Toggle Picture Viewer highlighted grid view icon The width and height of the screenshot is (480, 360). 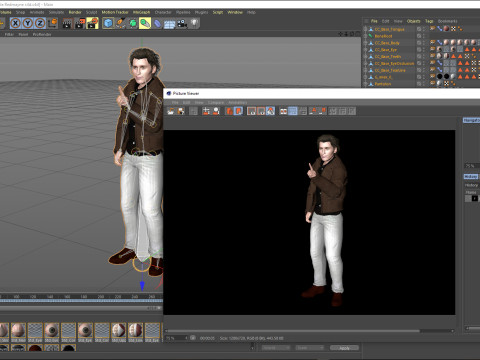tap(293, 111)
